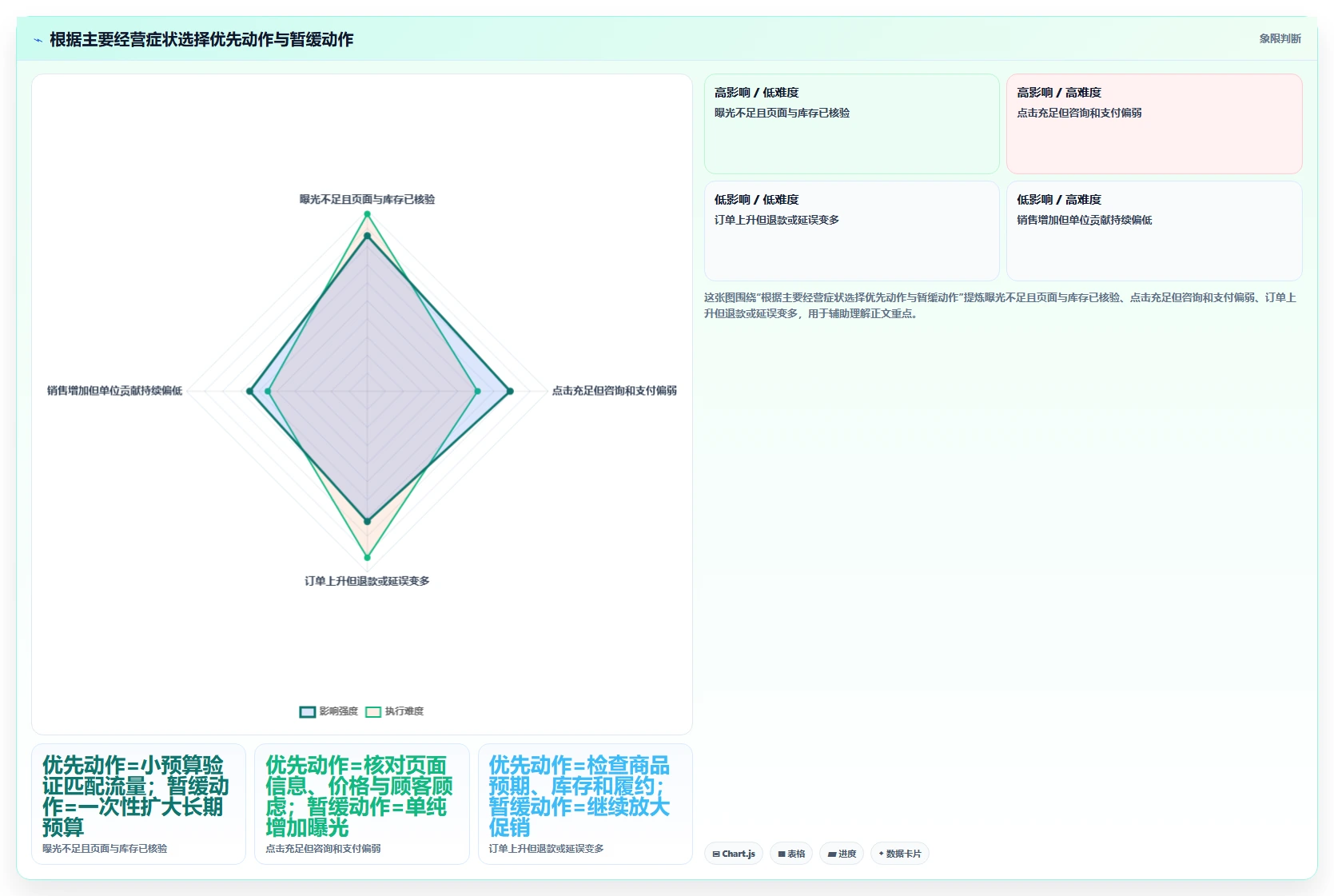This screenshot has height=896, width=1334.
Task: Click the caption 点击充足但咨询和支付偏弱 under the second bottom card
Action: [x=323, y=849]
